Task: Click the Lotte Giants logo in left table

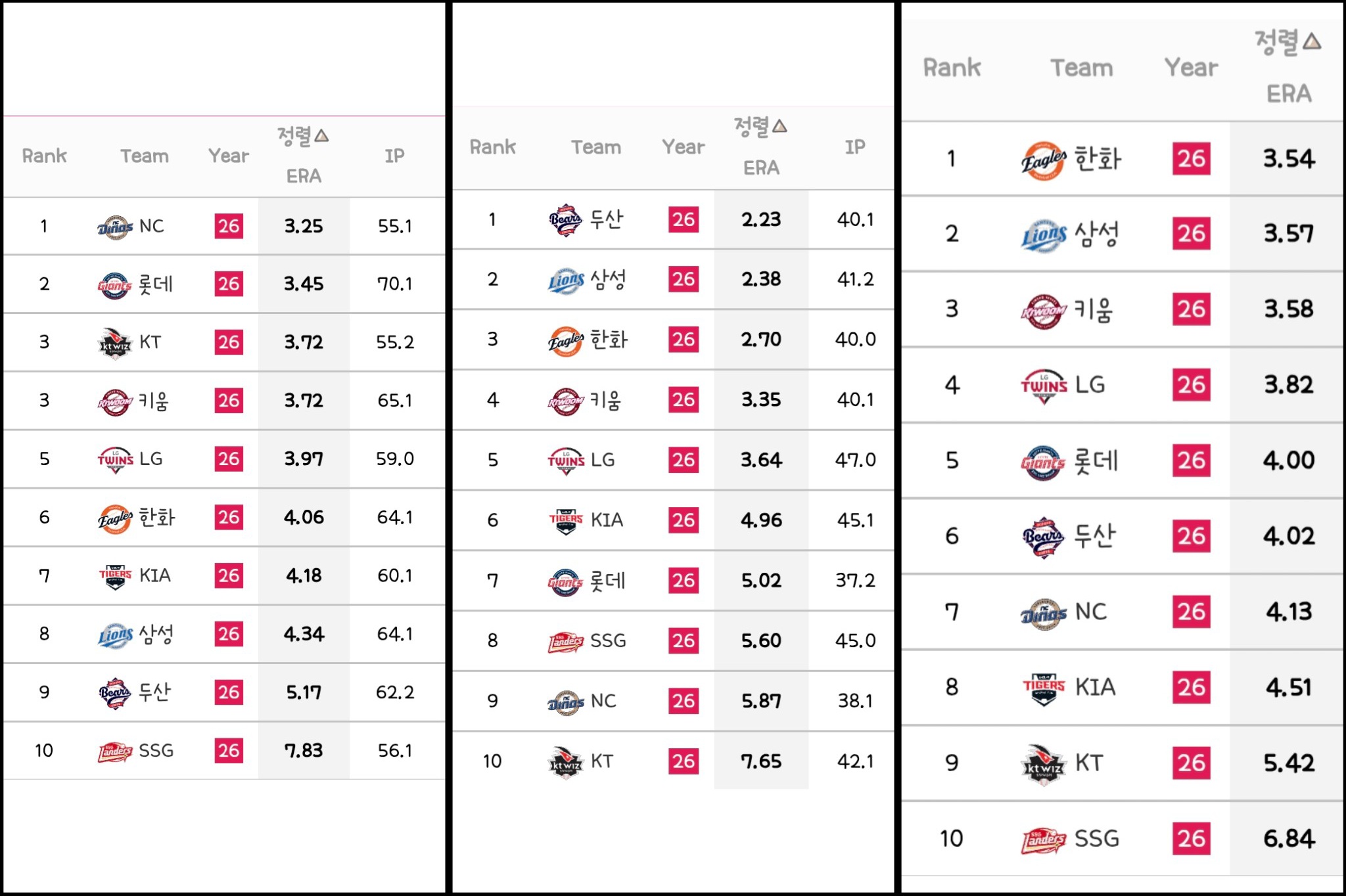Action: click(115, 285)
